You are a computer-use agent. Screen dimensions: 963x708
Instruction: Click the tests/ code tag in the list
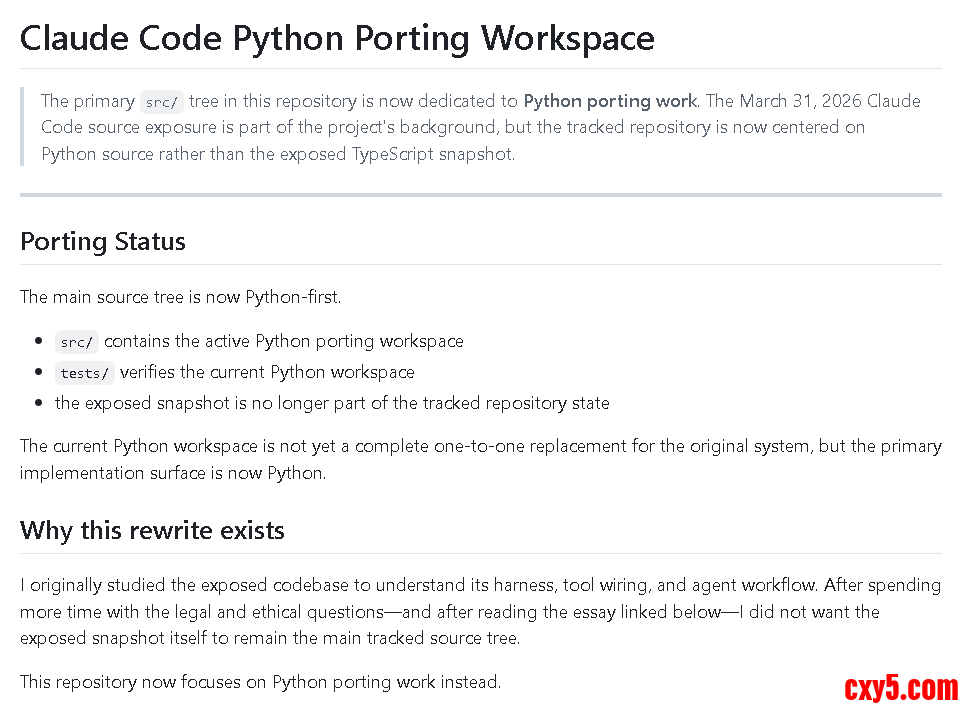84,373
